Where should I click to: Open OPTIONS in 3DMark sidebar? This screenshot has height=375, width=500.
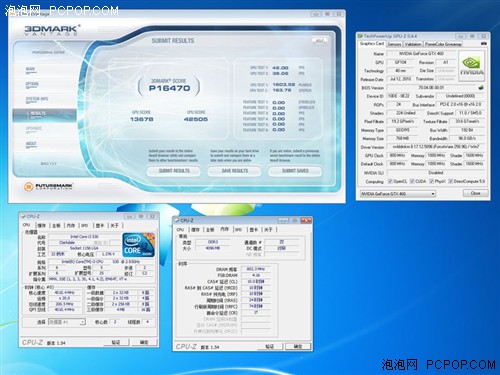pos(32,84)
